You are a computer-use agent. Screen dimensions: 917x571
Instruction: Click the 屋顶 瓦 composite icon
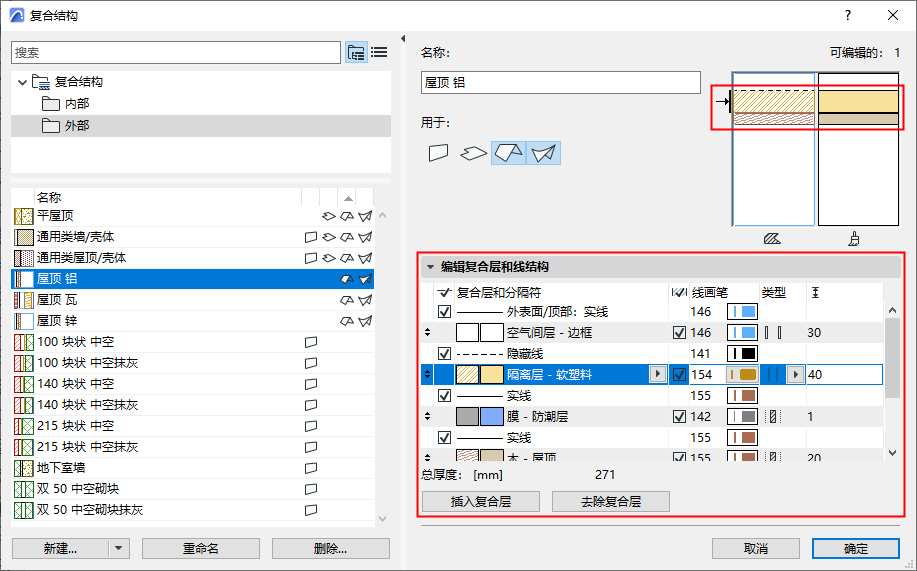coord(23,300)
